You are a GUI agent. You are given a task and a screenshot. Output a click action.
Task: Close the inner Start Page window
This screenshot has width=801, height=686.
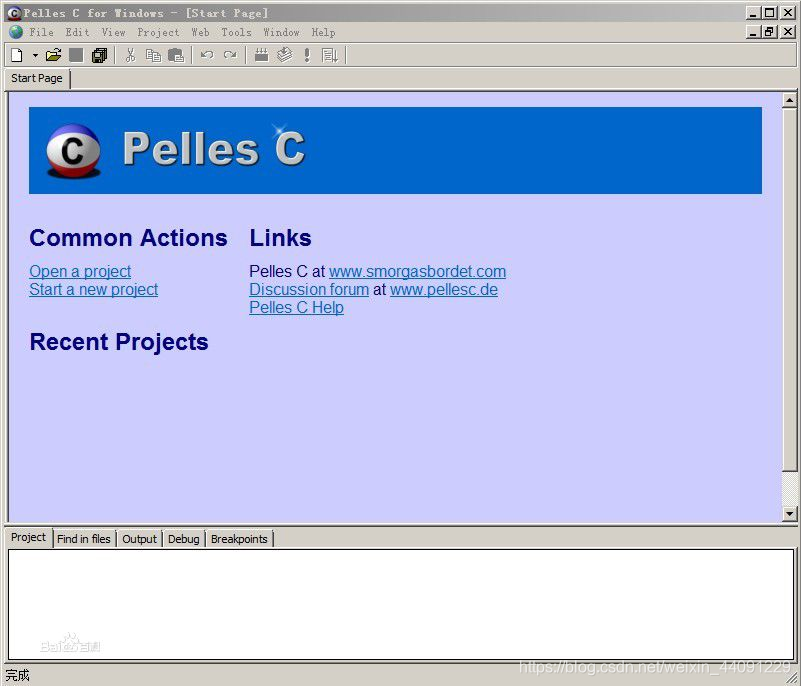(788, 32)
